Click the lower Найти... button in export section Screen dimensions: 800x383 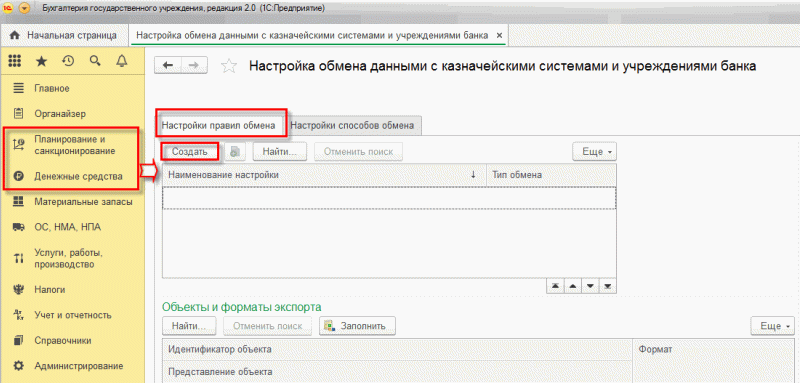(x=189, y=325)
